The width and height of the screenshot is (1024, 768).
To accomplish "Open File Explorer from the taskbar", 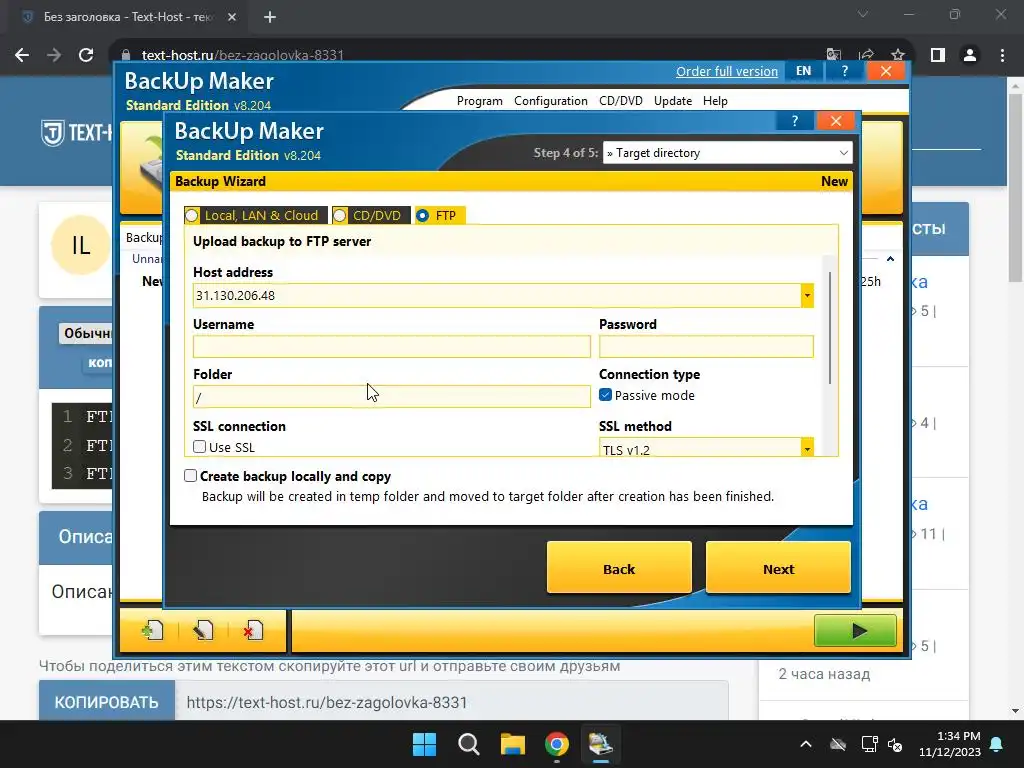I will (x=513, y=744).
